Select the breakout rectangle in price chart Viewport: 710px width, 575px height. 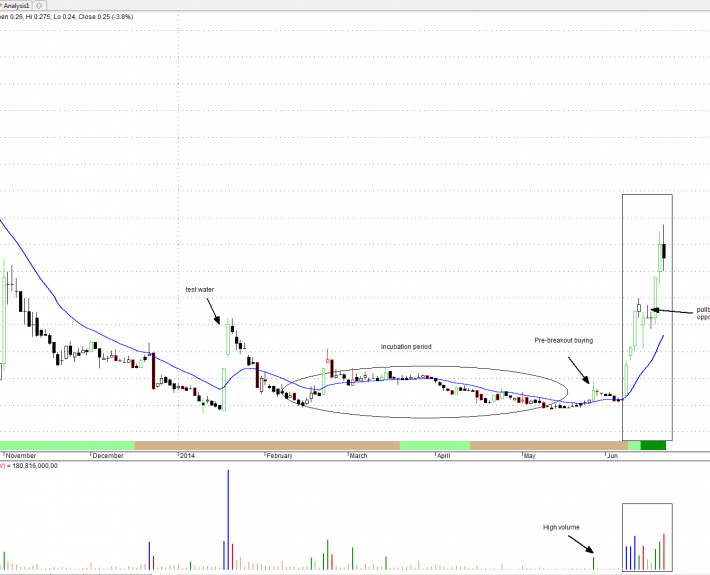click(x=623, y=300)
